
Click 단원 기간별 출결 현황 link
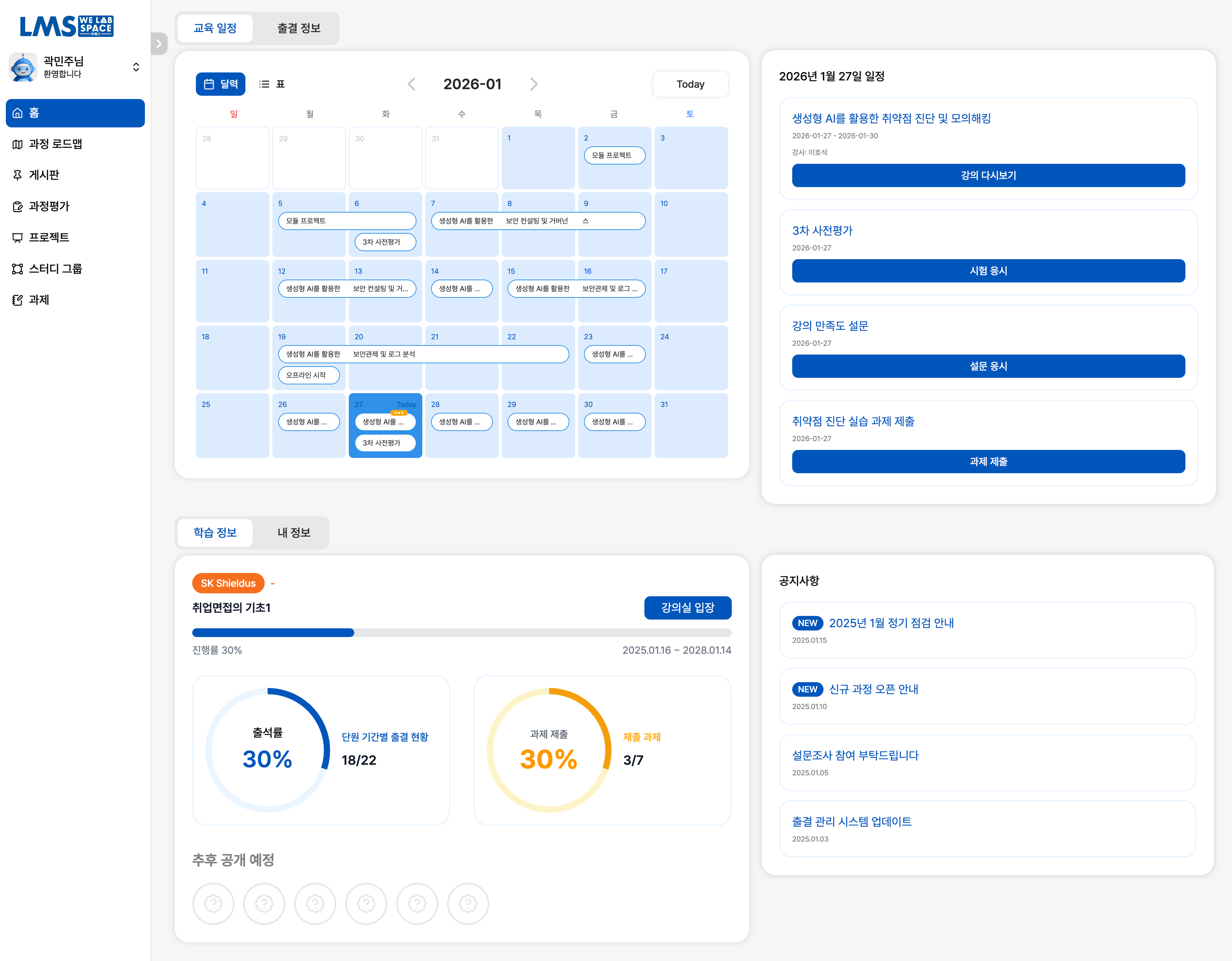(x=385, y=737)
